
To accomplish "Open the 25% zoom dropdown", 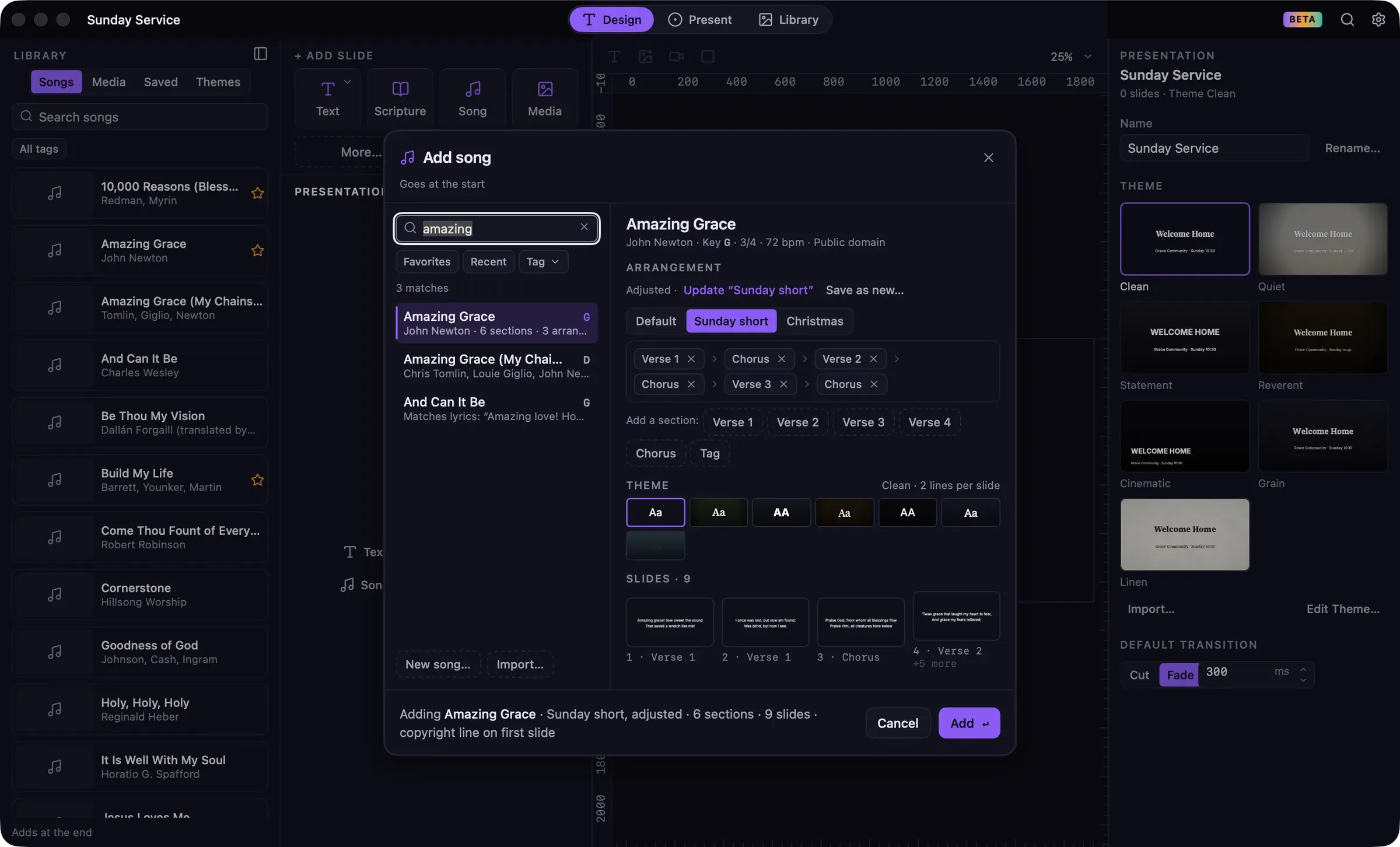I will coord(1071,57).
